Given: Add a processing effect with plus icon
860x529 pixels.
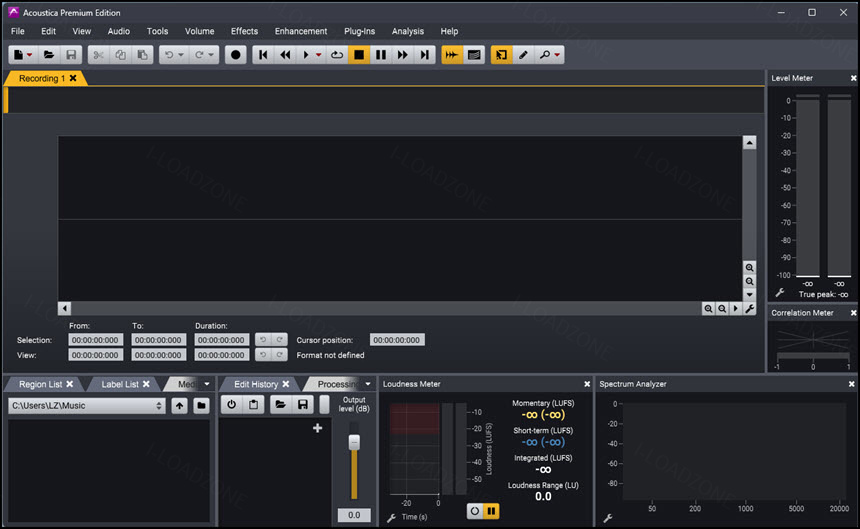Looking at the screenshot, I should click(317, 428).
